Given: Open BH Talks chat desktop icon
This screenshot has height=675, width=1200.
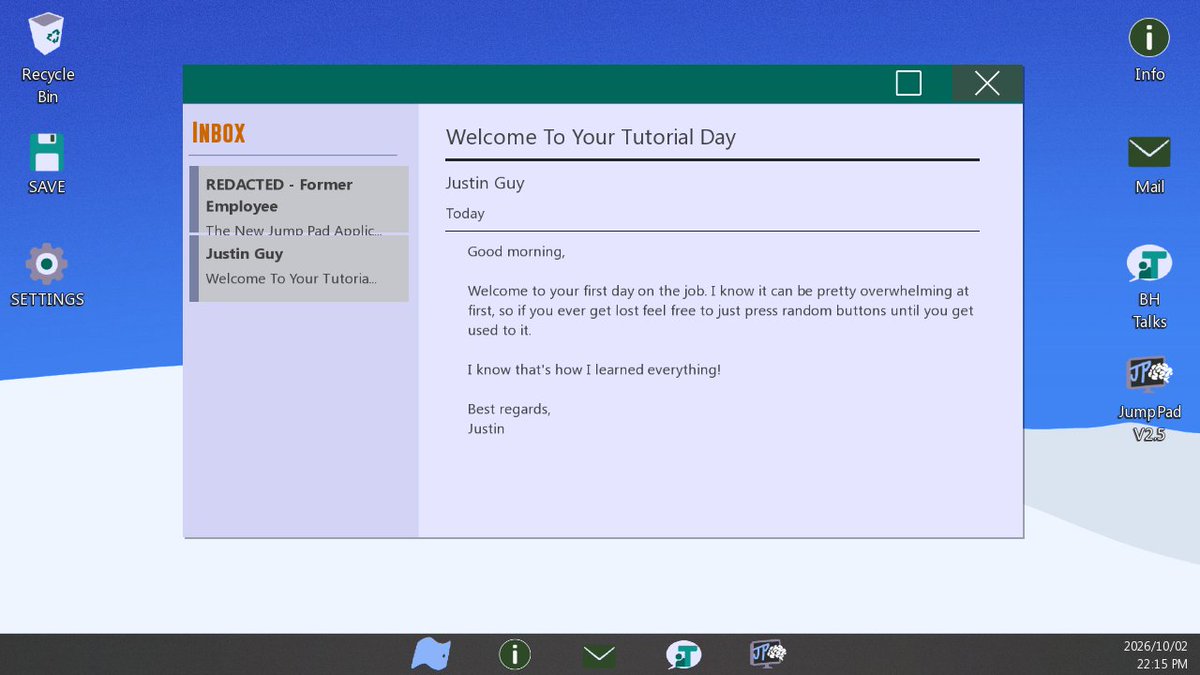Looking at the screenshot, I should (x=1149, y=263).
